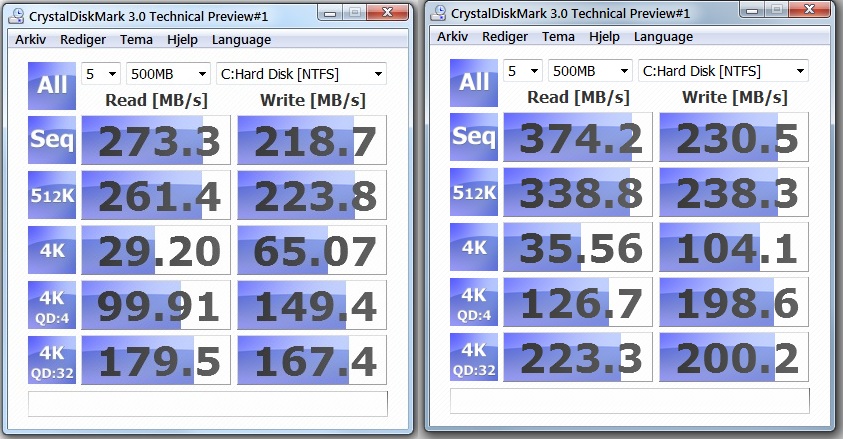Open the Hjelp menu in the left window

(182, 40)
